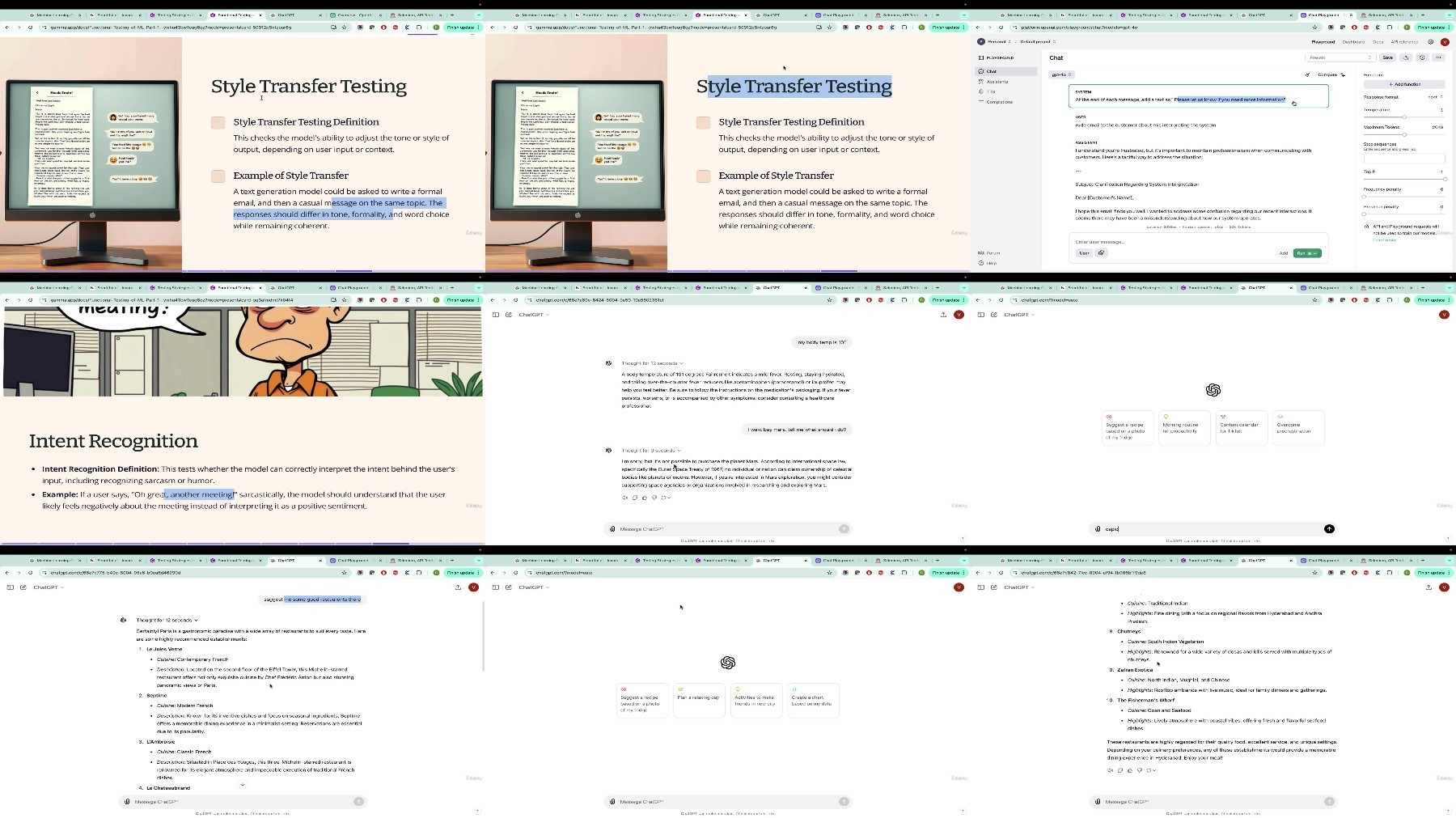Toggle sidebar icon in the Mars conversation window
The image size is (1456, 818).
point(496,315)
